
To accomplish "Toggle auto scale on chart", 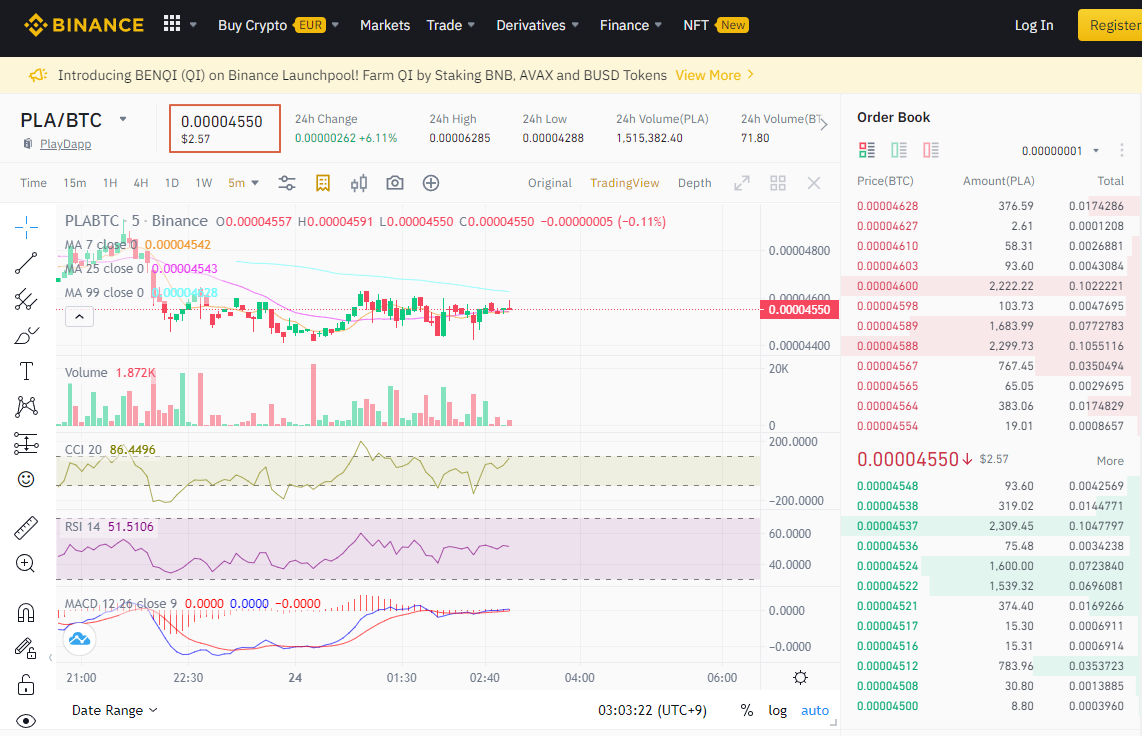I will [x=815, y=711].
